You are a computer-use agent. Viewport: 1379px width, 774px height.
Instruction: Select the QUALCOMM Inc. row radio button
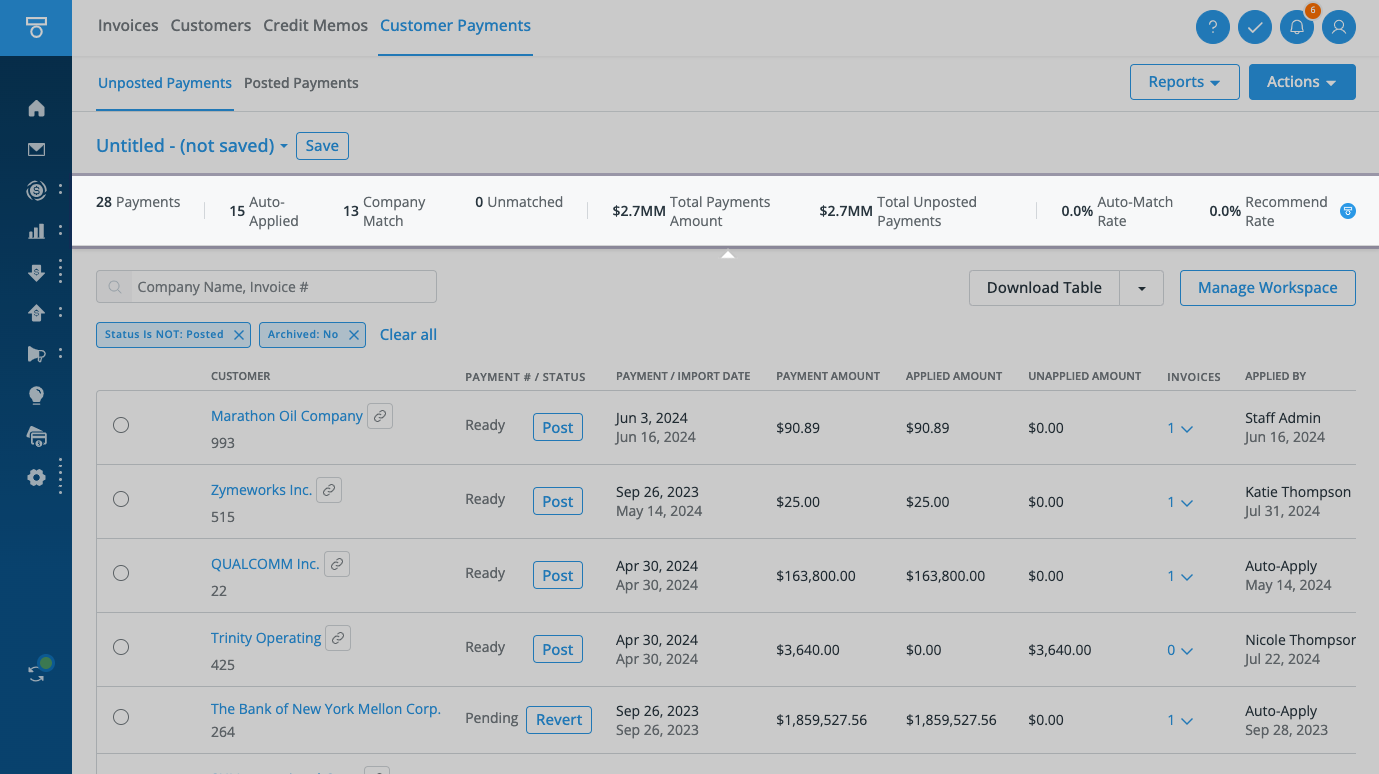coord(121,573)
